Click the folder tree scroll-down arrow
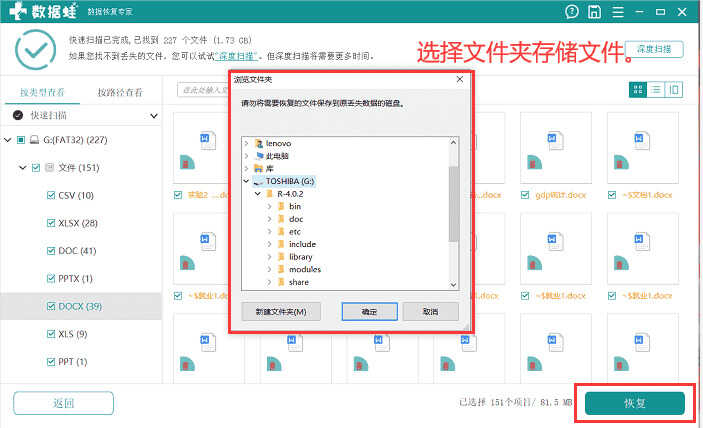The image size is (703, 428). pos(453,284)
